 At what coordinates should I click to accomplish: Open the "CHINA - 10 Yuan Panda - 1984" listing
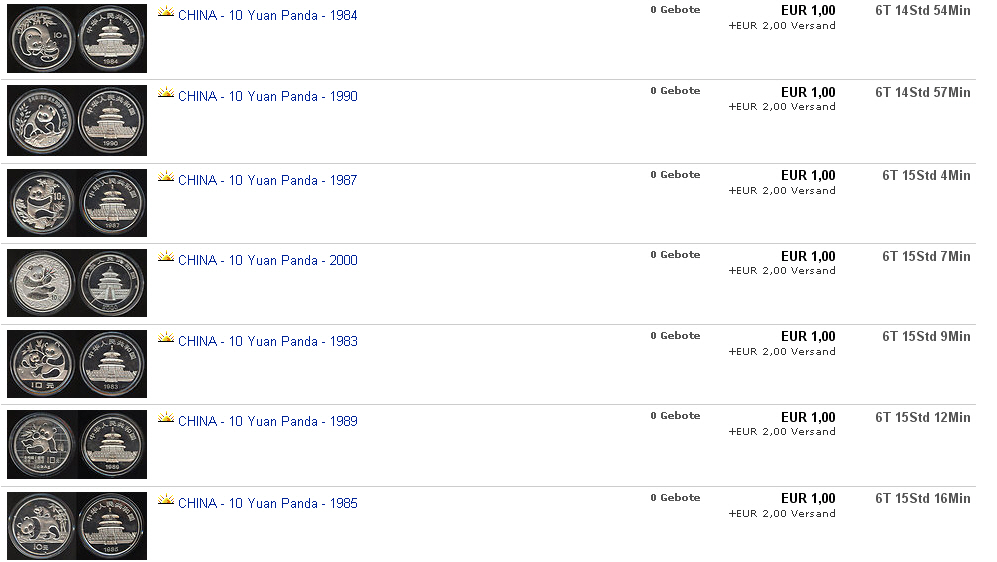pos(267,16)
